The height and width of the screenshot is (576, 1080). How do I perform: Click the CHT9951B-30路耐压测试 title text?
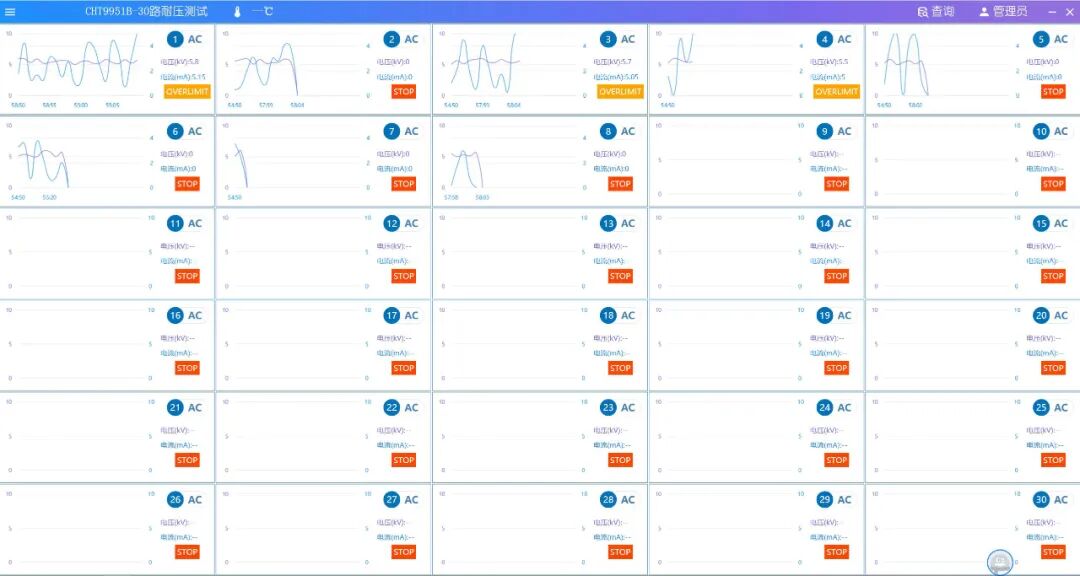coord(146,12)
